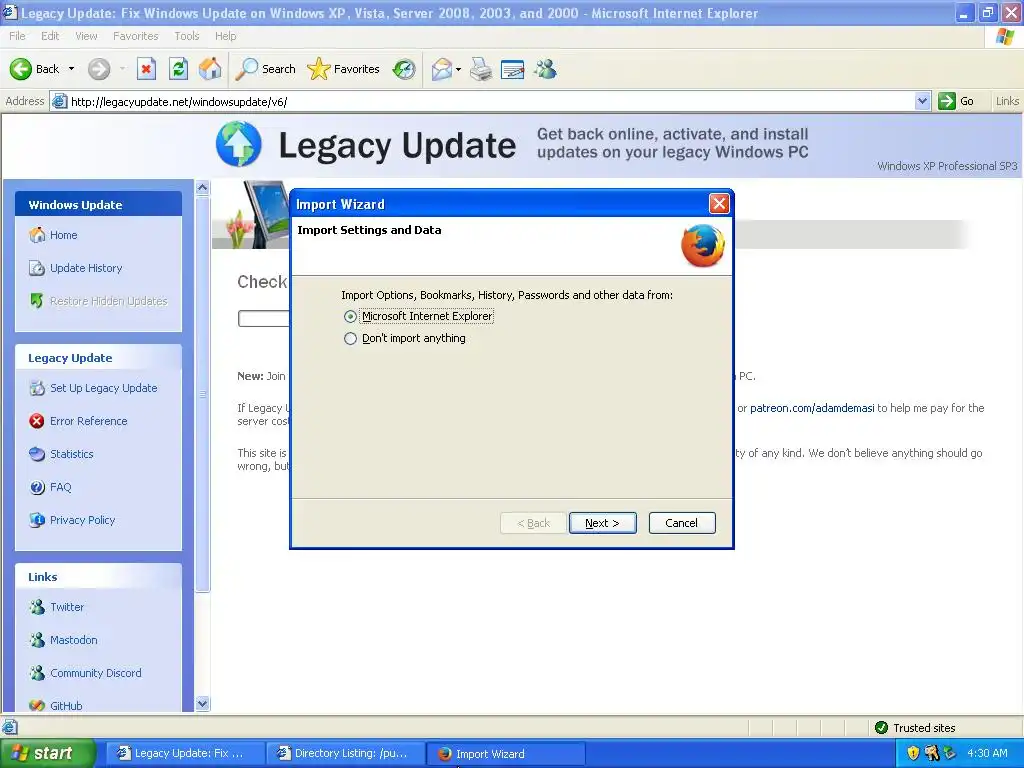Select Microsoft Internet Explorer radio option

coord(351,316)
